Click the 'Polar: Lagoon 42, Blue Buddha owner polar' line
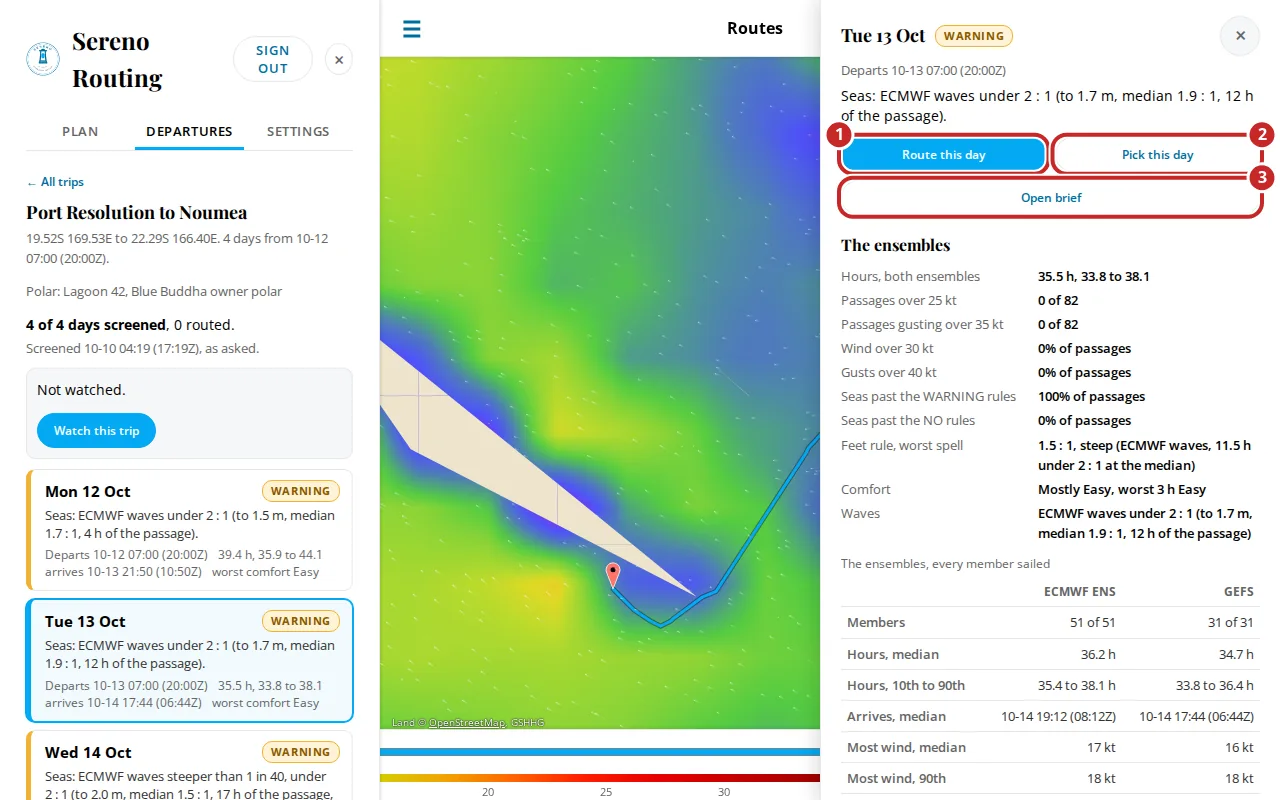The image size is (1280, 800). click(x=154, y=292)
